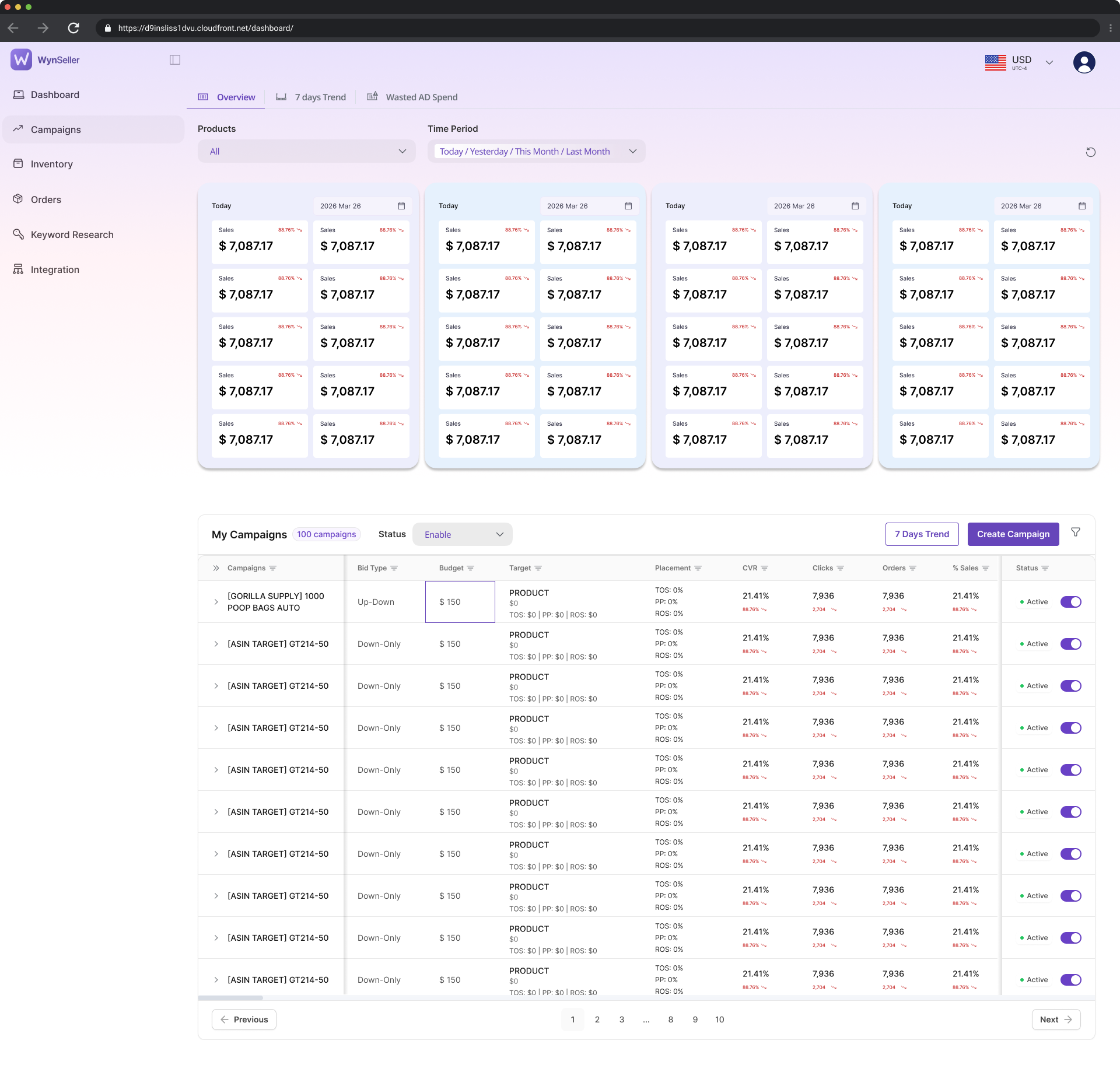Viewport: 1120px width, 1065px height.
Task: Click the 7 Days Trend button
Action: pos(922,534)
